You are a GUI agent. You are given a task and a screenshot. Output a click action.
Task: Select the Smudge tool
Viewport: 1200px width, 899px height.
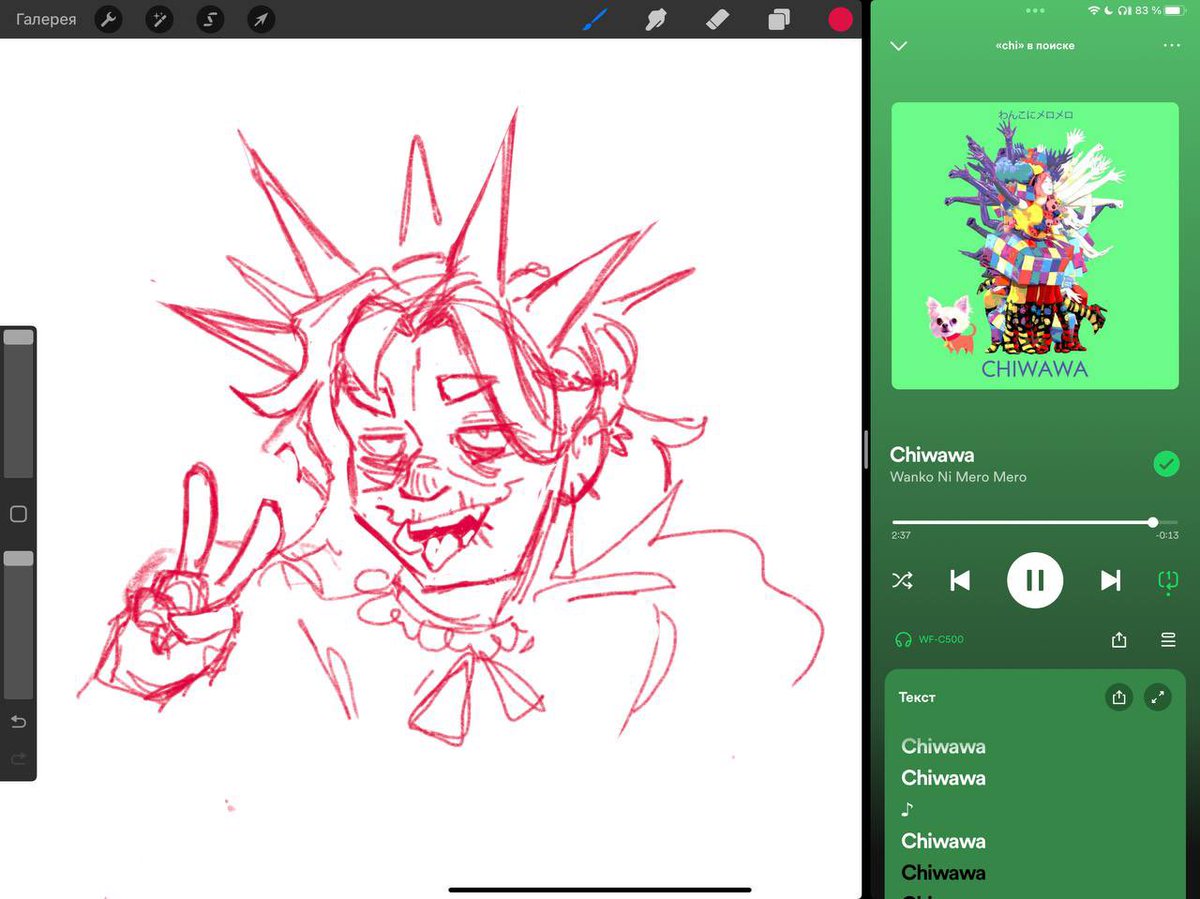[656, 19]
